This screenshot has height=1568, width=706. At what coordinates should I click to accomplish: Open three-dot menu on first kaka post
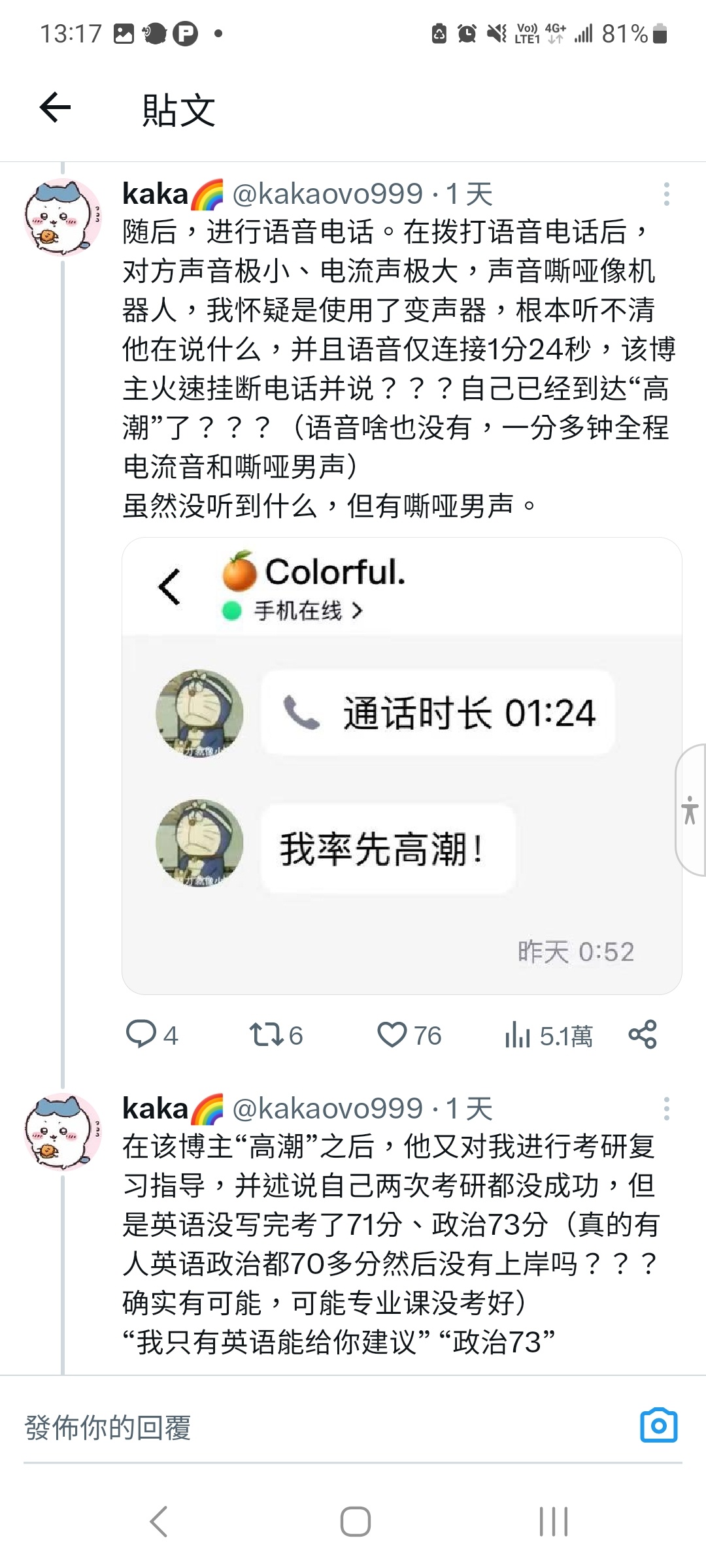click(666, 194)
